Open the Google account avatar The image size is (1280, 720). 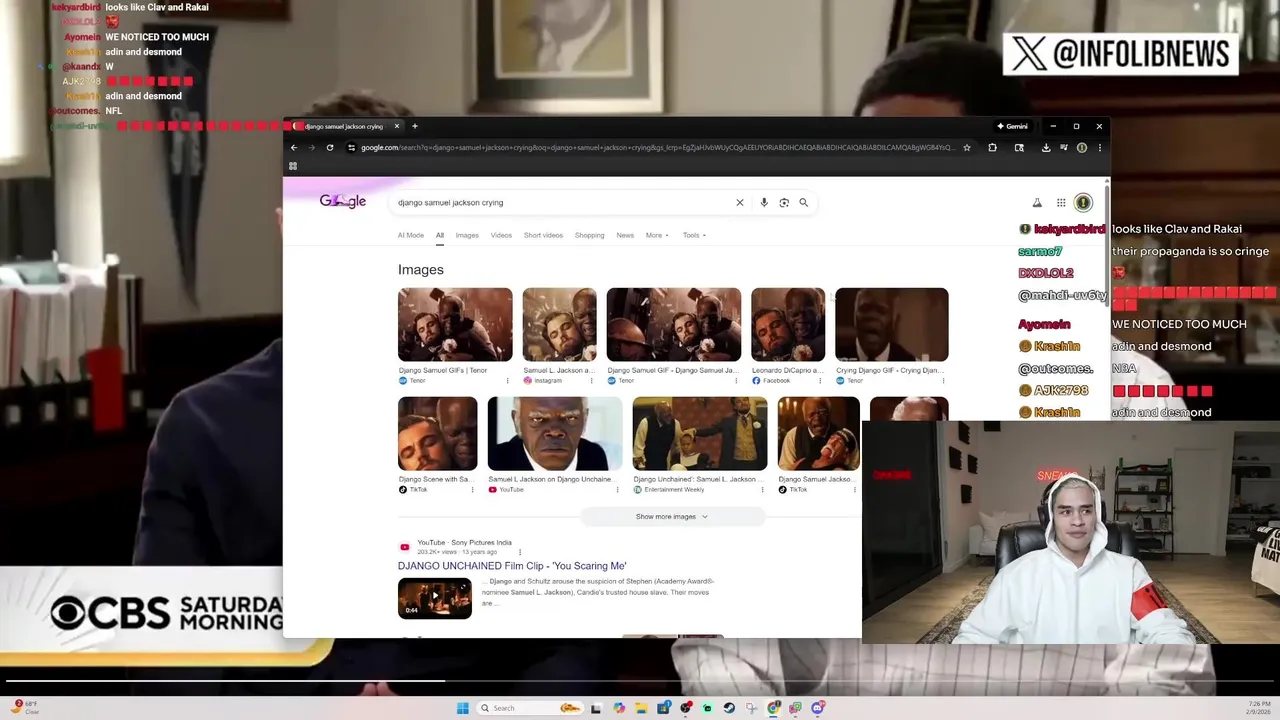point(1083,203)
